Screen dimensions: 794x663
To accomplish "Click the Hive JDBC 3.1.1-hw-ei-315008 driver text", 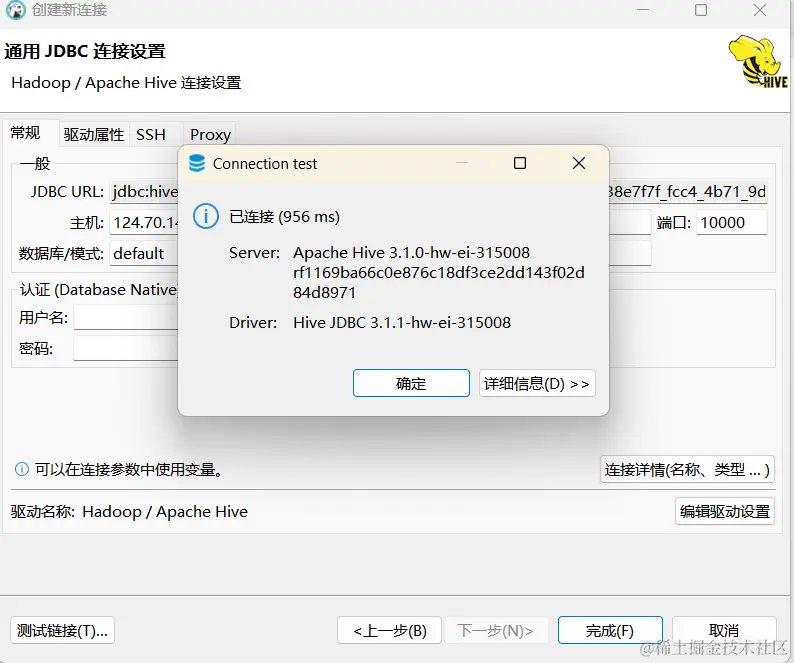I will coord(402,323).
